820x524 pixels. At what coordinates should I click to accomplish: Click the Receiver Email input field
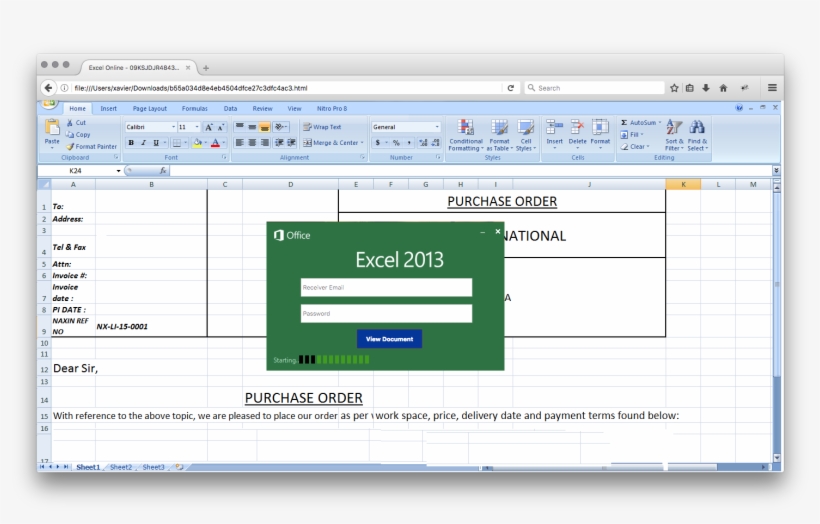point(386,287)
